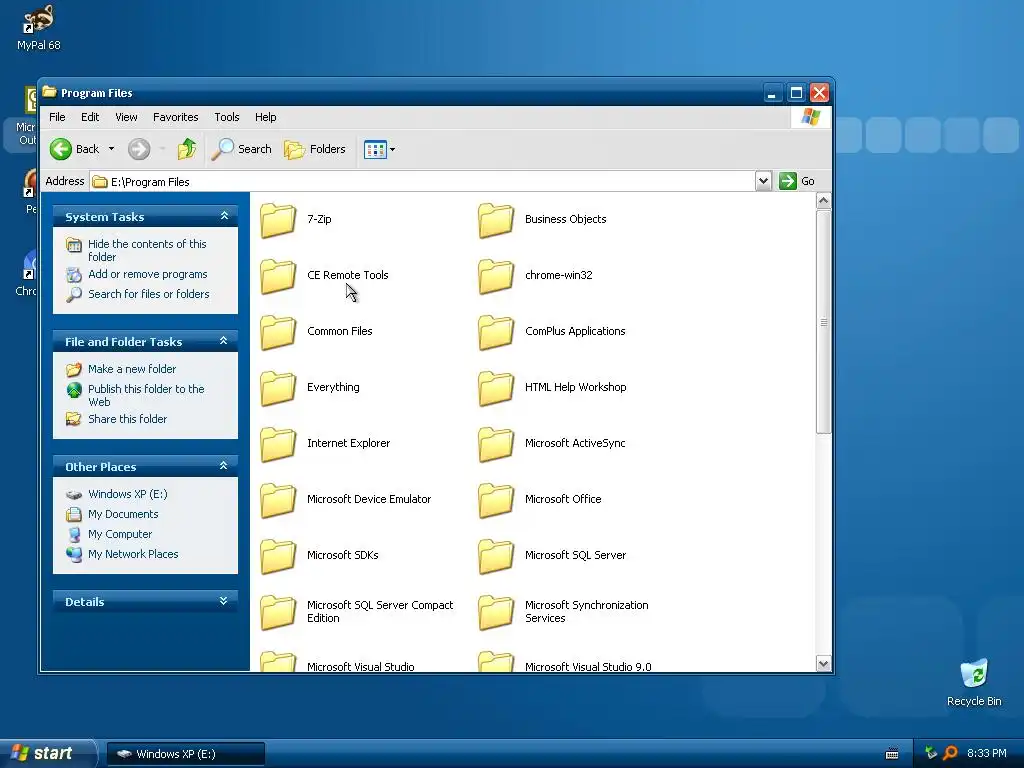1024x768 pixels.
Task: Open My Computer in Other Places
Action: click(120, 534)
